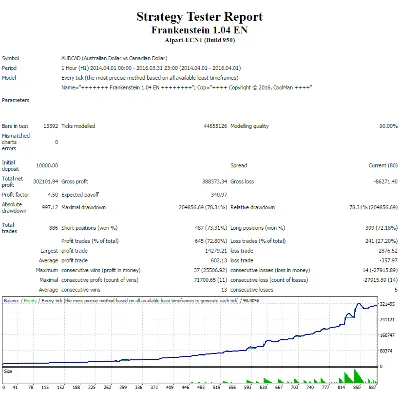Click 'consecutive losses (loss in money)' label

pos(270,270)
